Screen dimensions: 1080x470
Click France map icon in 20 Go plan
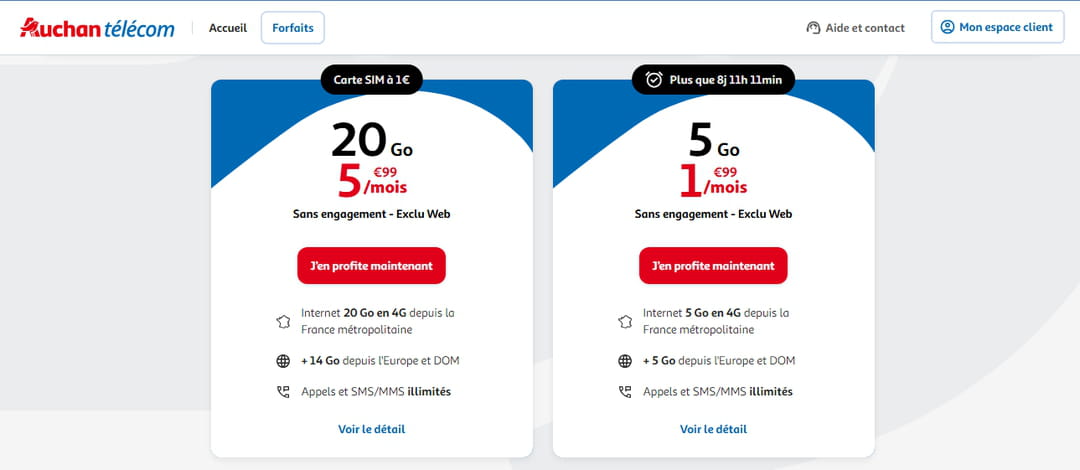click(283, 322)
